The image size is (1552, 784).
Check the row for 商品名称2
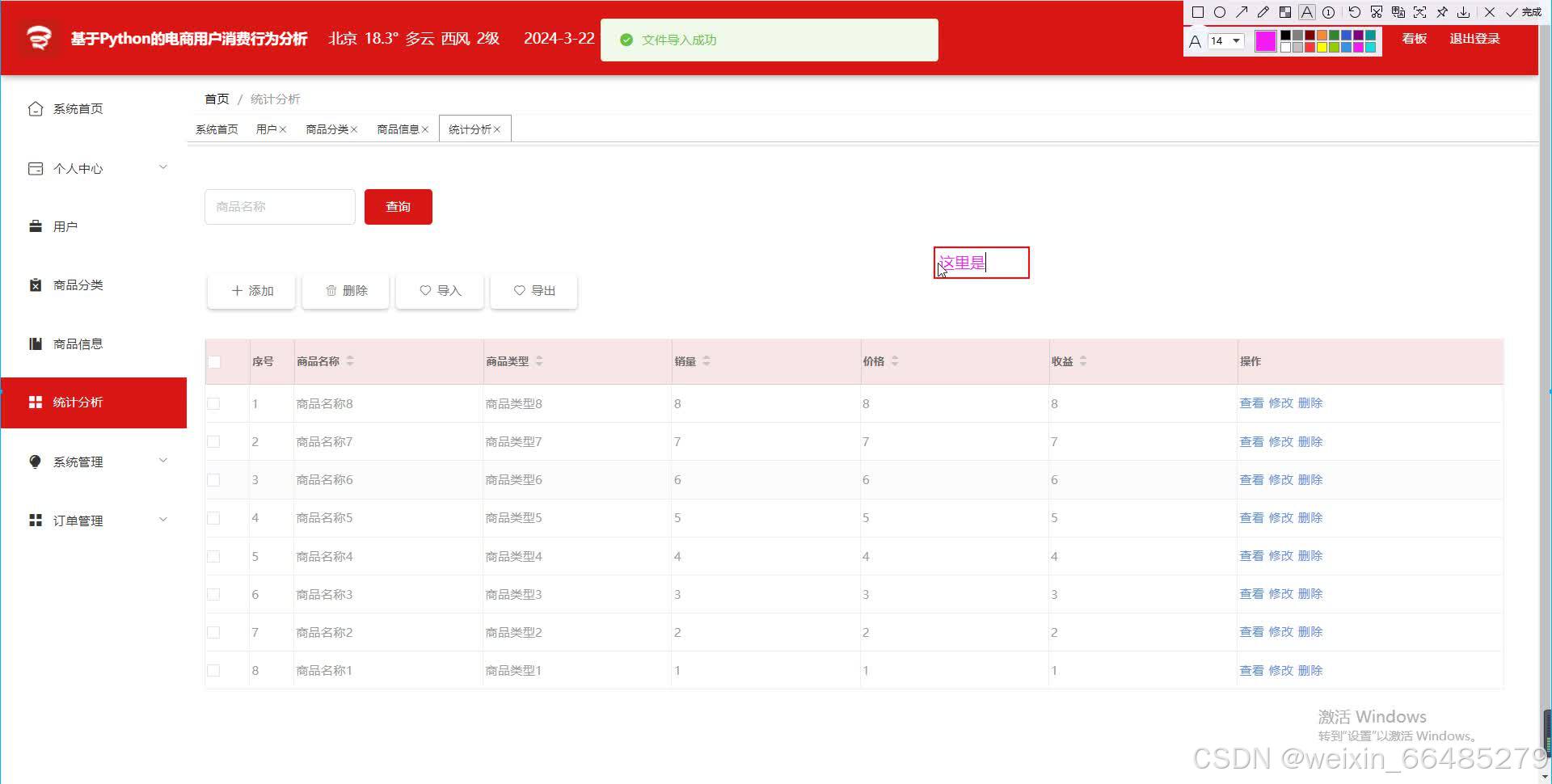tap(213, 632)
